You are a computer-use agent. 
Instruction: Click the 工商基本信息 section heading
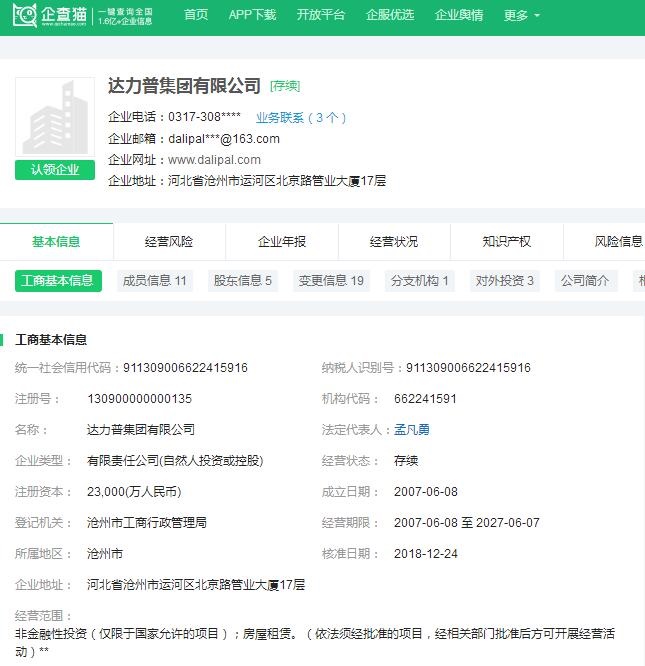[51, 340]
